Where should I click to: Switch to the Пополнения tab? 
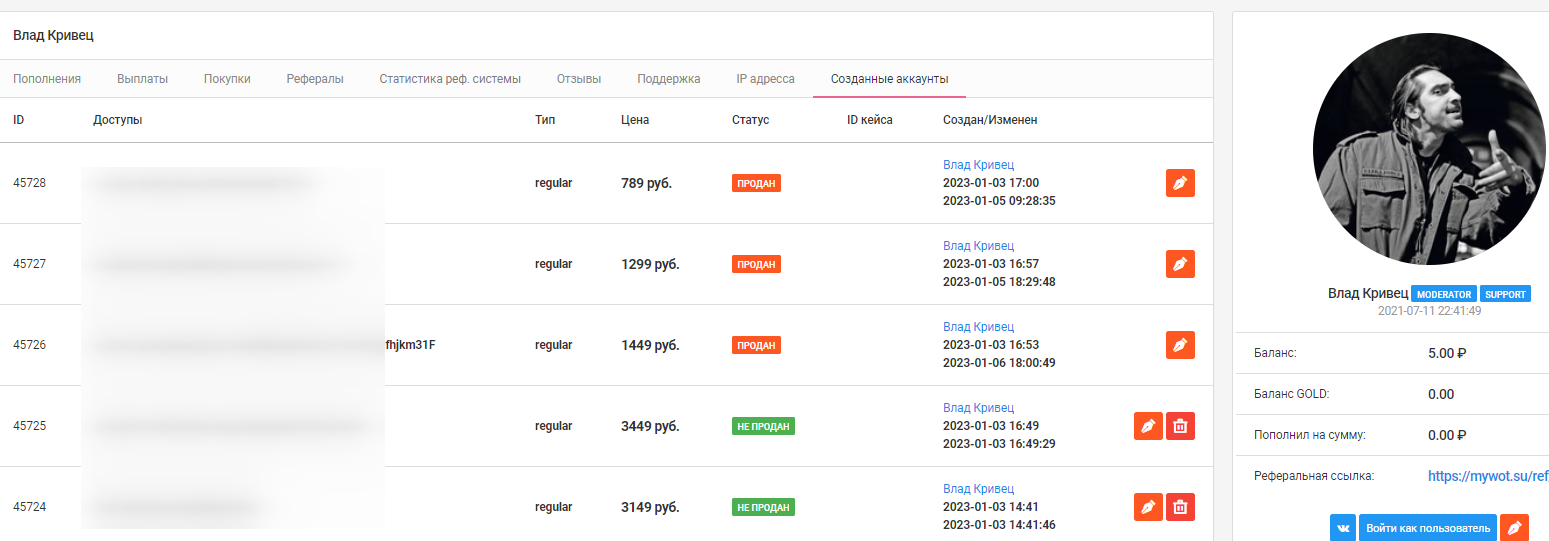click(x=47, y=79)
